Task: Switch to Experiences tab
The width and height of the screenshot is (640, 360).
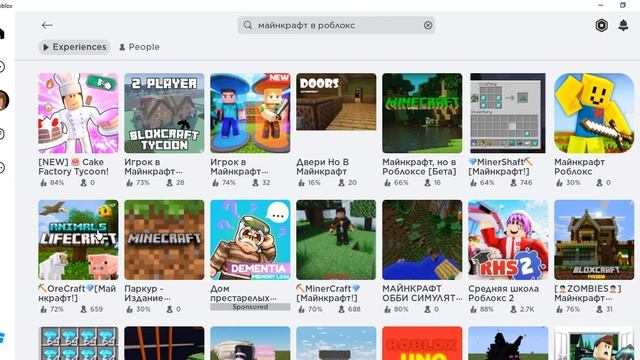Action: coord(75,47)
